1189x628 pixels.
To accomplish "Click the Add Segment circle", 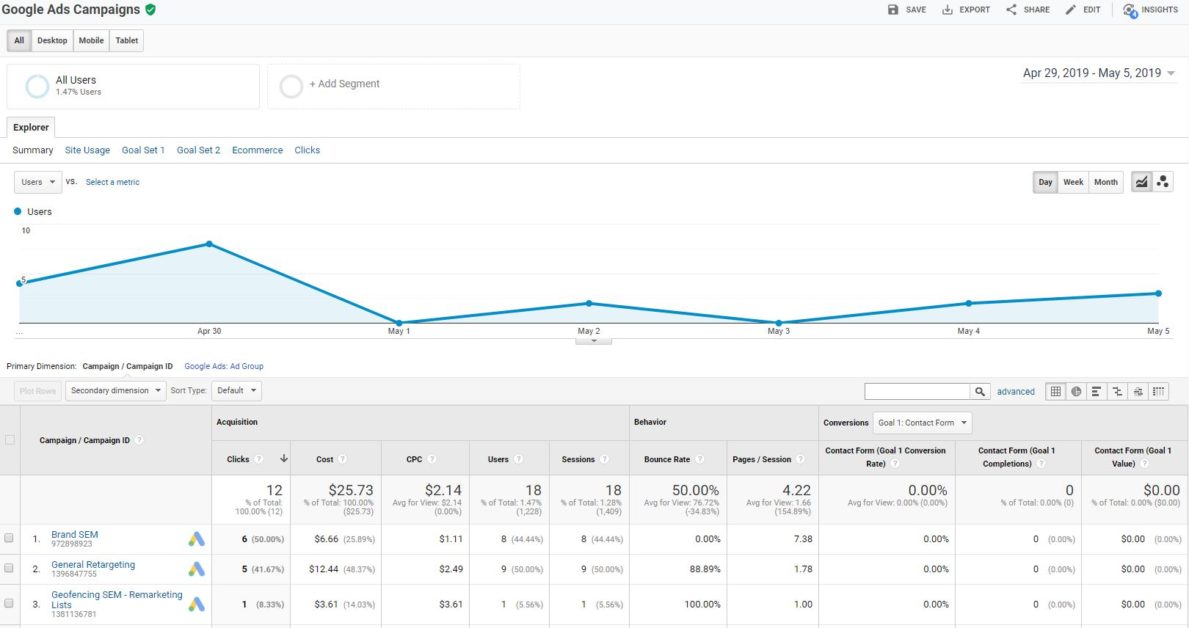I will pyautogui.click(x=291, y=86).
